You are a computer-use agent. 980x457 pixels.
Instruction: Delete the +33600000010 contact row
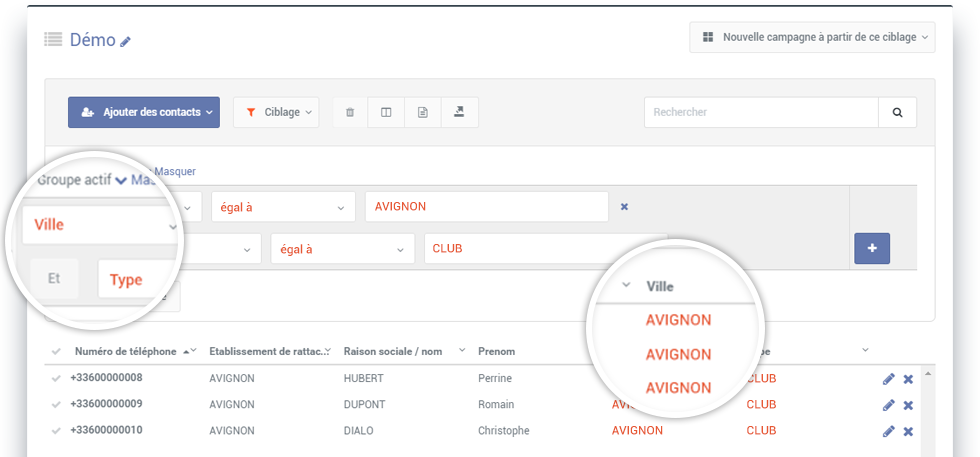(908, 431)
